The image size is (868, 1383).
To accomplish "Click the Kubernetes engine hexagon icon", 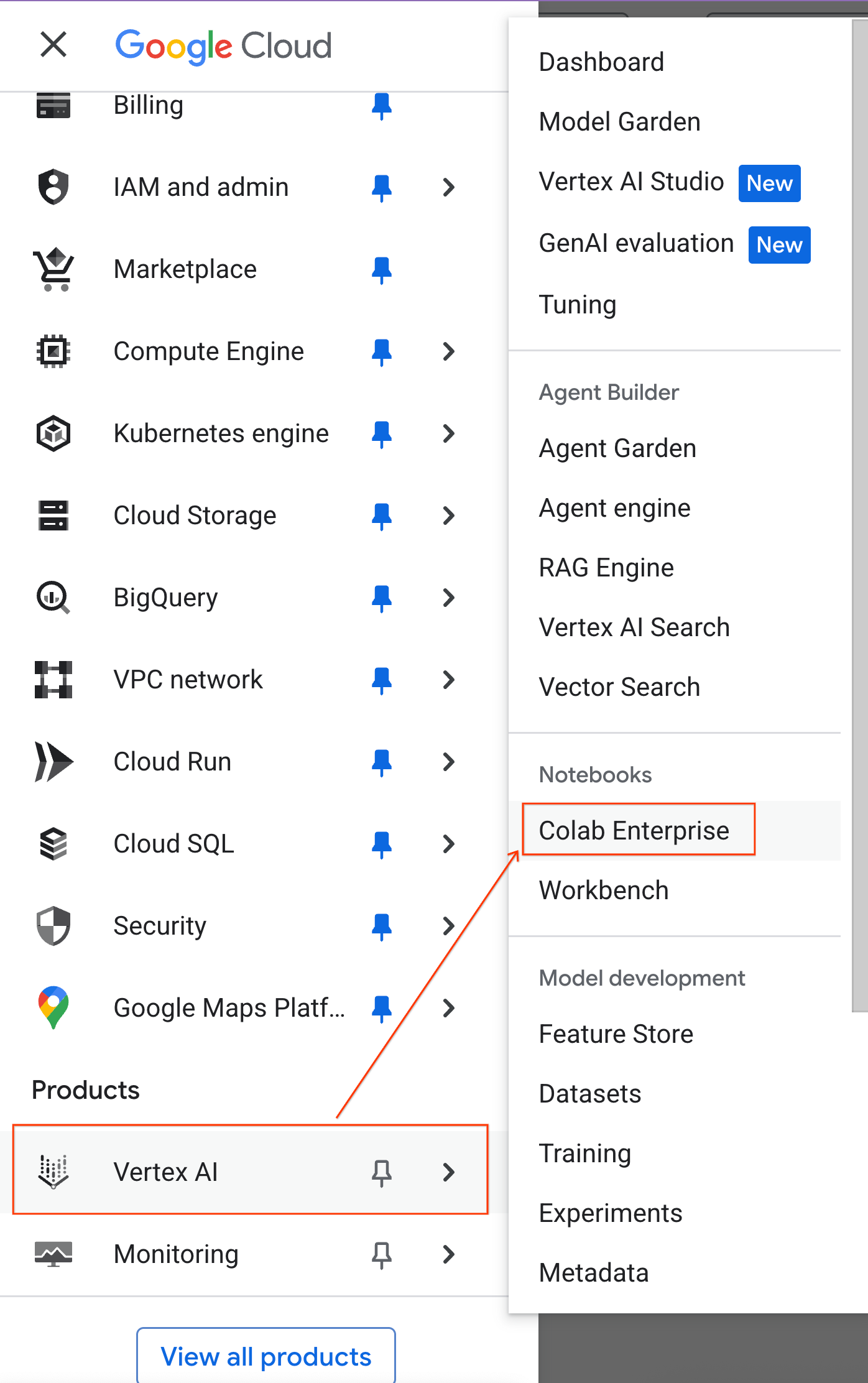I will pyautogui.click(x=53, y=433).
